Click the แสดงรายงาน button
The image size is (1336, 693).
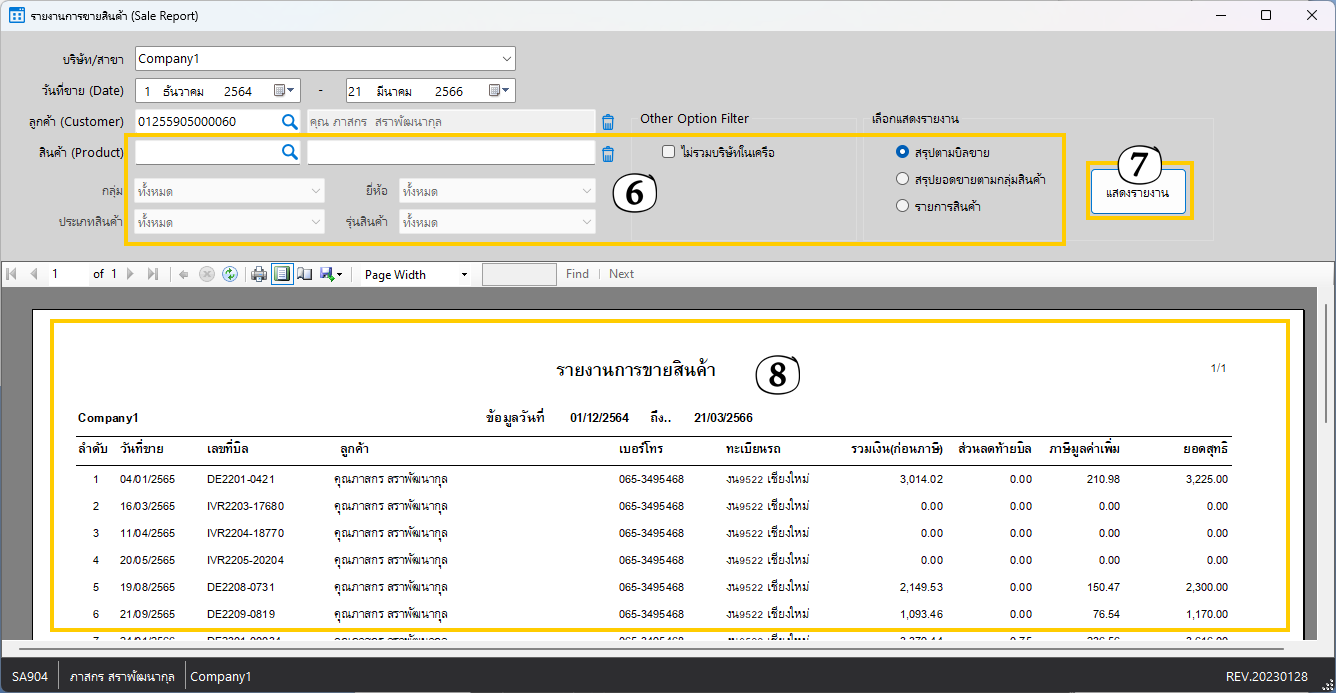pos(1138,191)
